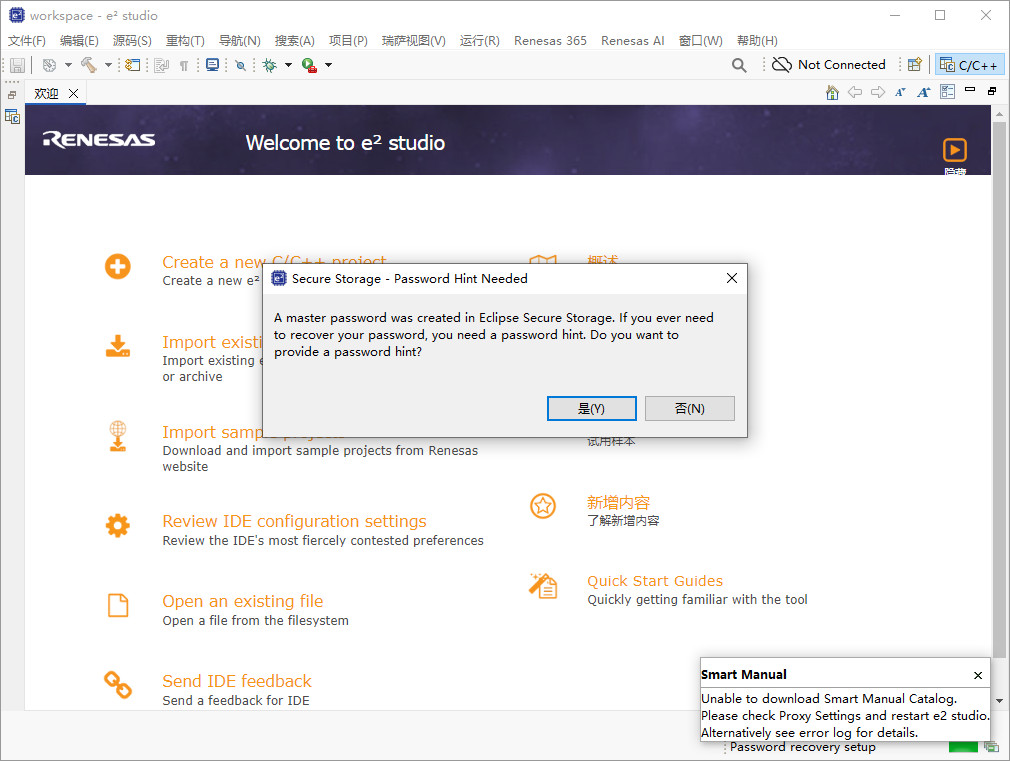The image size is (1010, 761).
Task: Click the back arrow on Welcome toolbar
Action: [x=855, y=92]
